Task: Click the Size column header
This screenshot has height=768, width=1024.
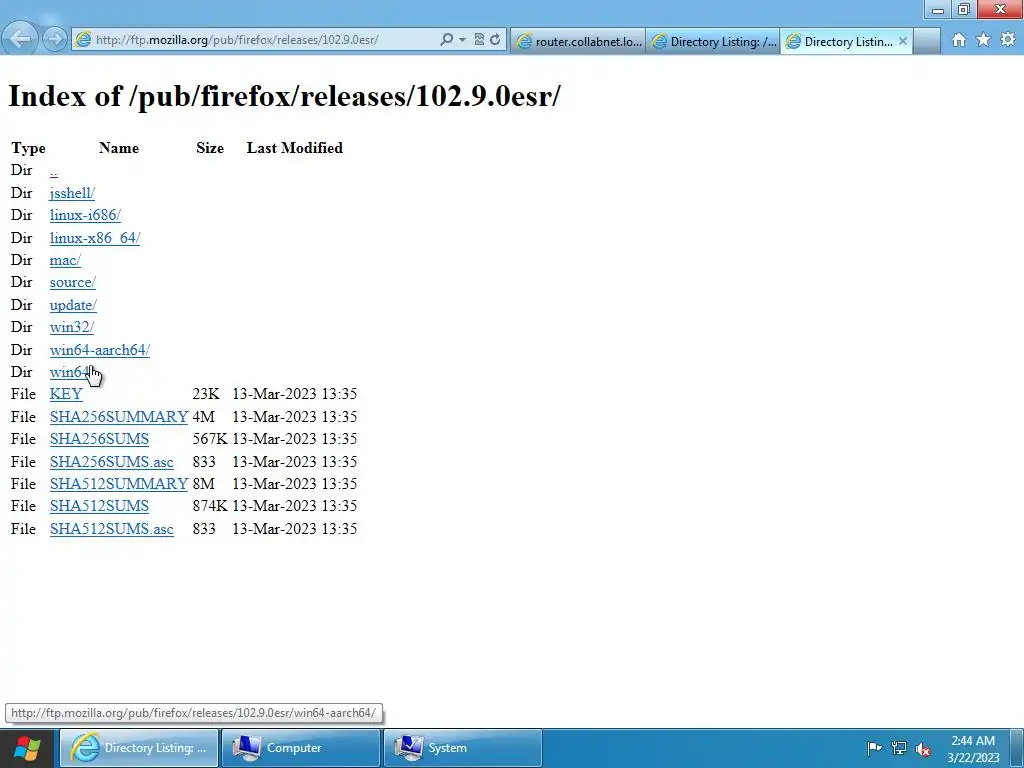Action: coord(210,148)
